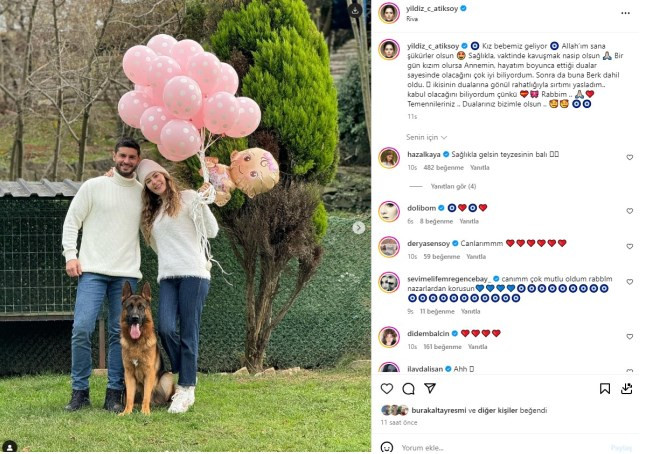Open the comment bubble icon
The height and width of the screenshot is (454, 651).
(408, 388)
